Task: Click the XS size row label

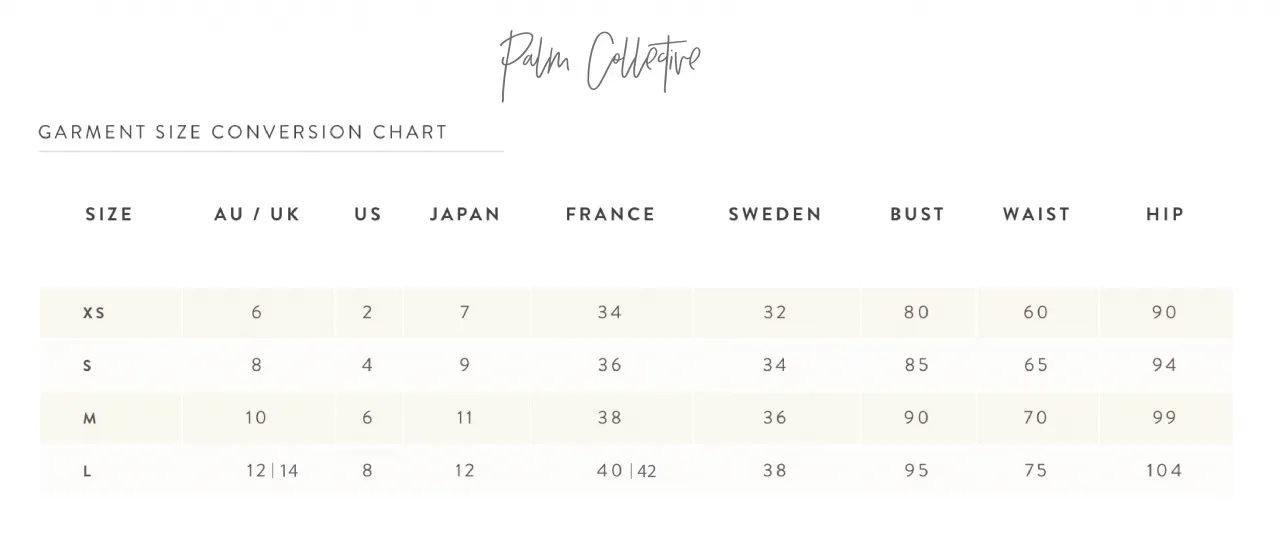Action: [94, 313]
